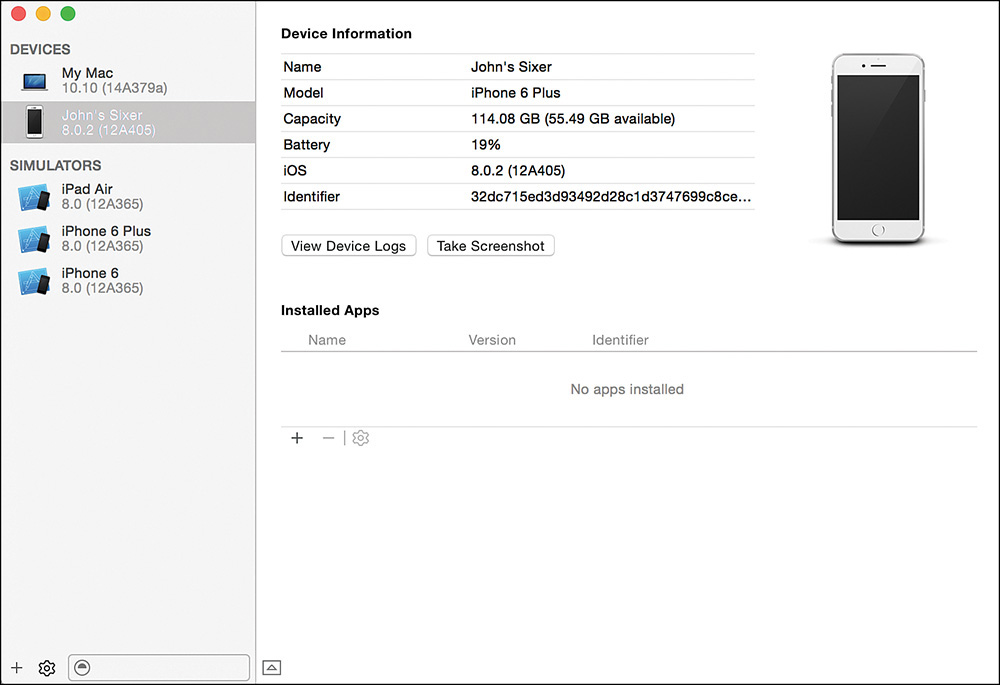The height and width of the screenshot is (685, 1000).
Task: Click the device name value John's Sixer
Action: (511, 67)
